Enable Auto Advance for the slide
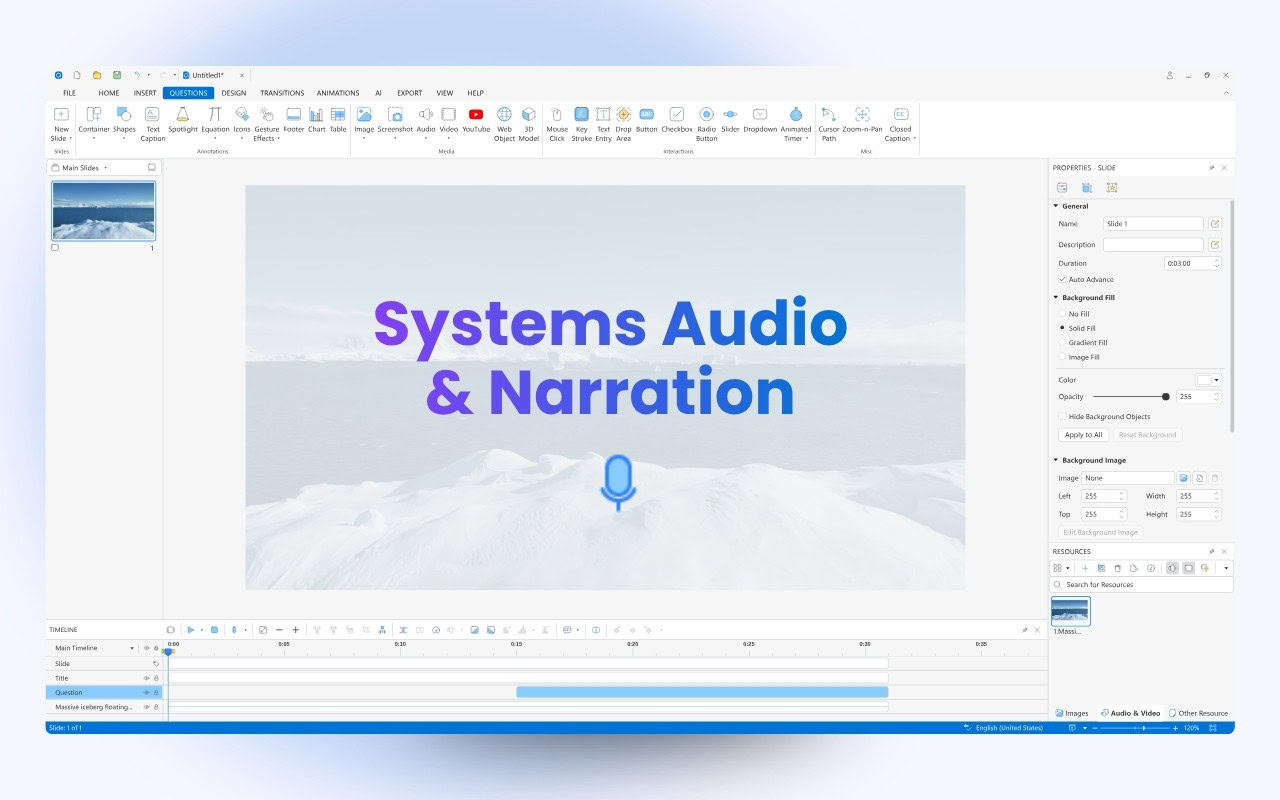1280x800 pixels. pos(1062,279)
